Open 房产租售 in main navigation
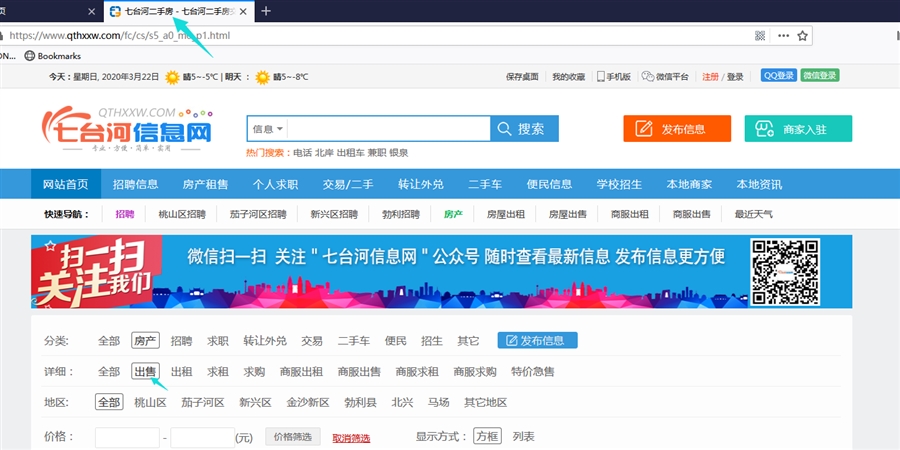The width and height of the screenshot is (900, 450). tap(205, 184)
